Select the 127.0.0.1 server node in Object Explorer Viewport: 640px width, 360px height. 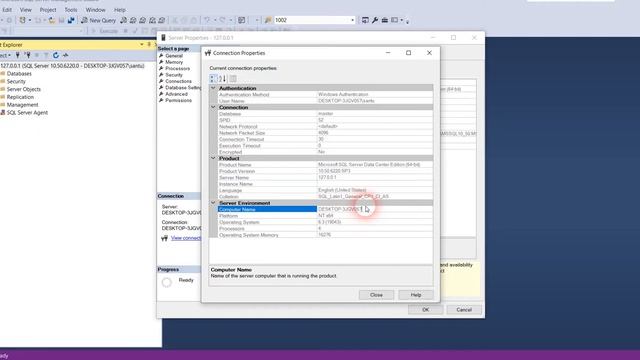point(72,66)
